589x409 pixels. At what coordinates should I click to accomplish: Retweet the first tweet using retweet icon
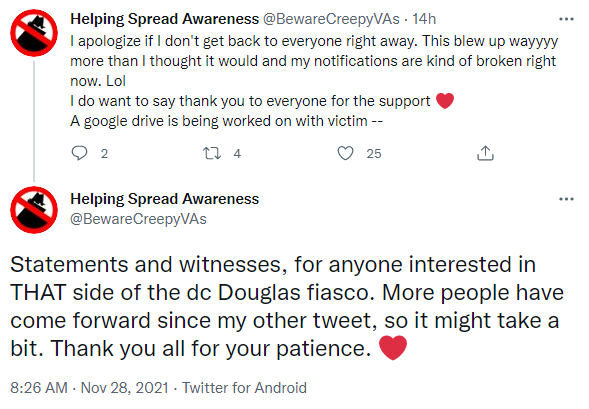coord(212,153)
